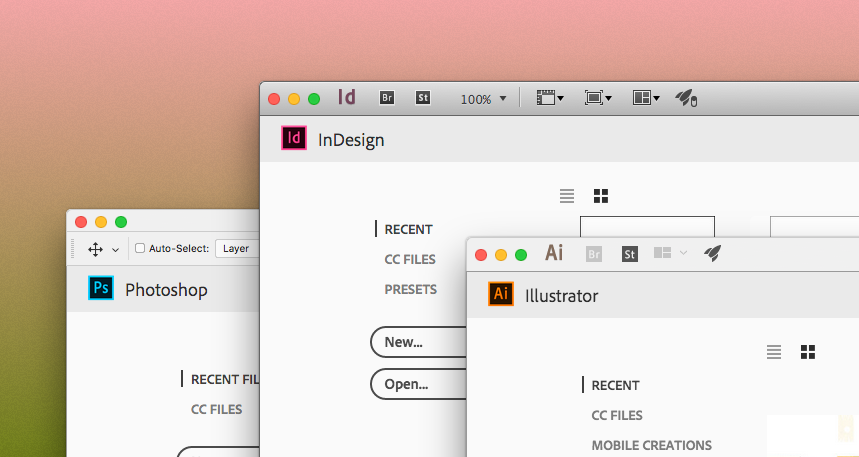Select the CC FILES tab in Illustrator

(617, 415)
